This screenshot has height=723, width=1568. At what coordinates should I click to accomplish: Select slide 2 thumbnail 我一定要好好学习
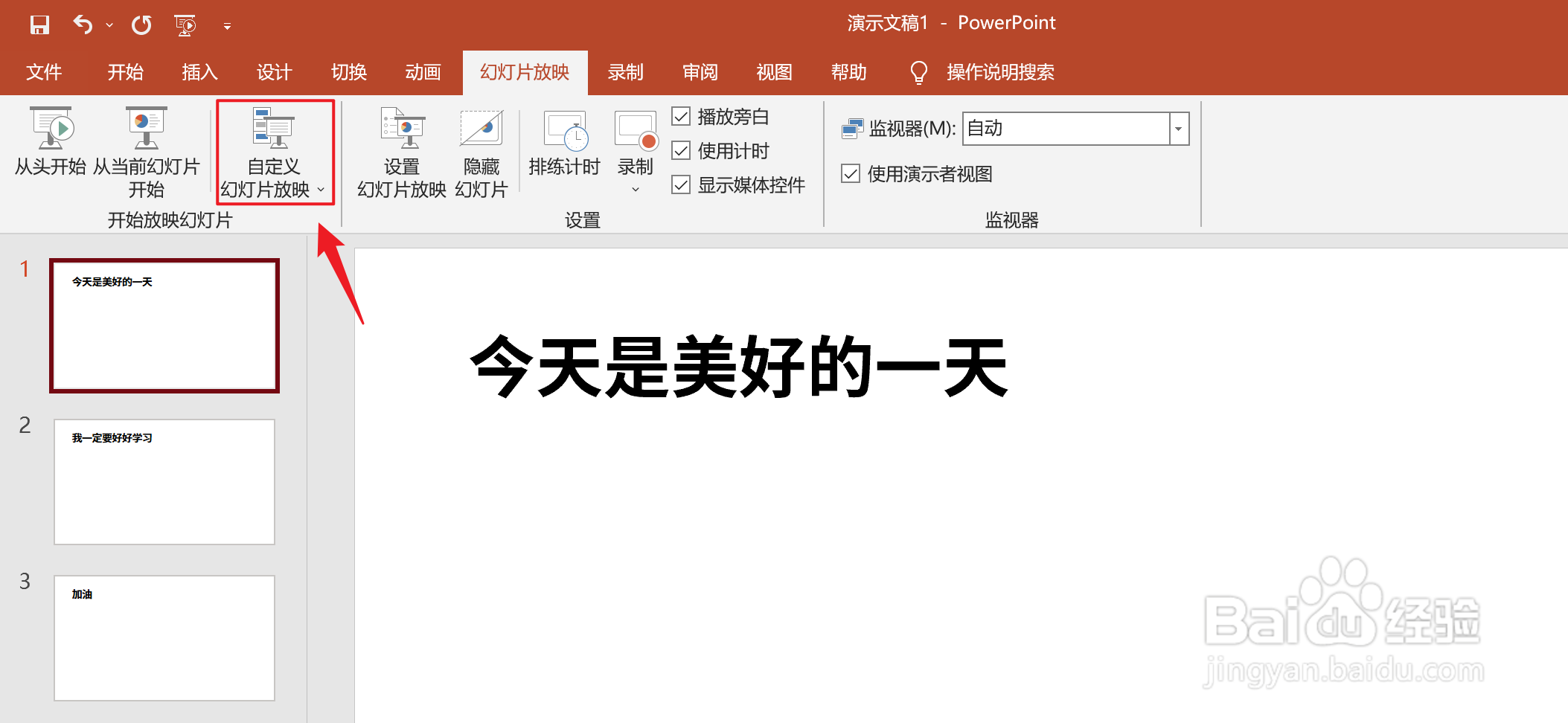click(164, 482)
